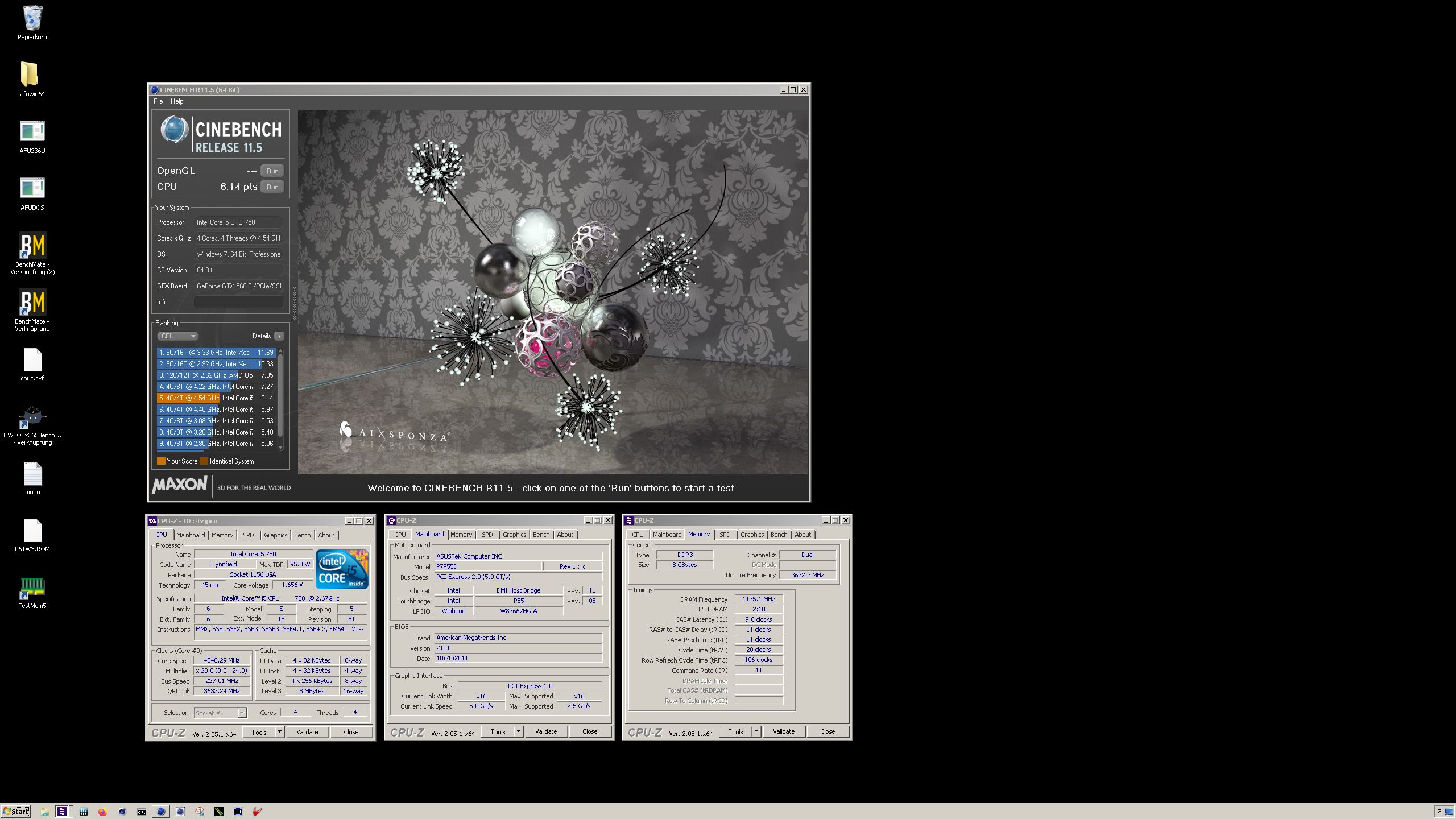Viewport: 1456px width, 819px height.
Task: Open the Socket #1 selection dropdown
Action: pyautogui.click(x=220, y=713)
